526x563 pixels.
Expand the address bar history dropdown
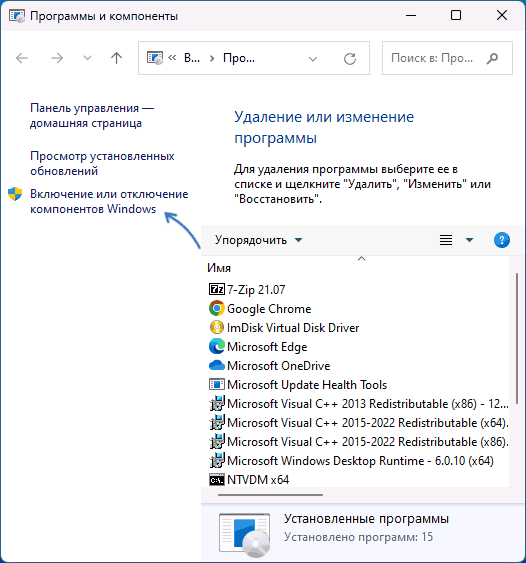(x=313, y=59)
